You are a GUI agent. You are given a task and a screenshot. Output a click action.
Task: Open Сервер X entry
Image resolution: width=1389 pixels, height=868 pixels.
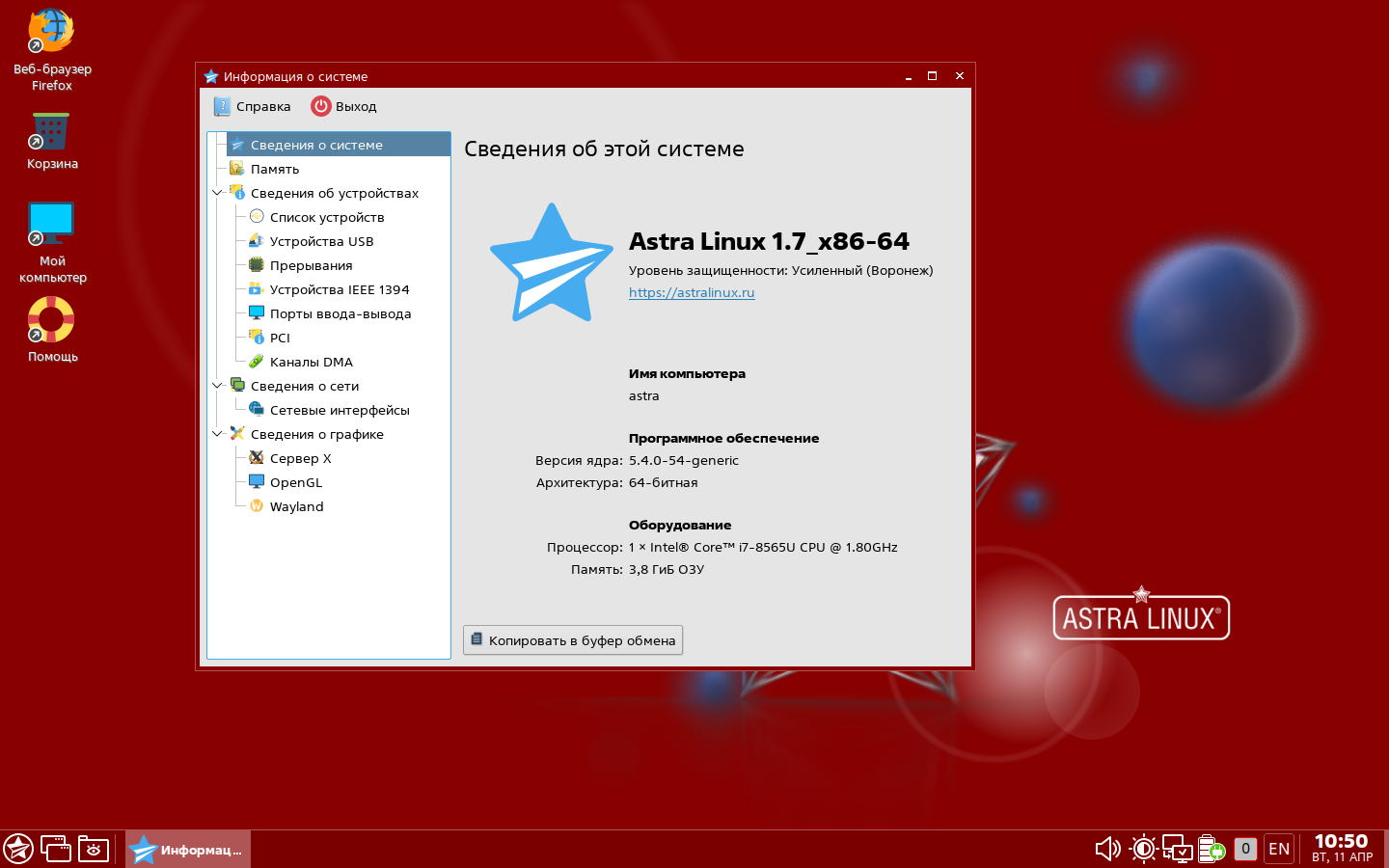(300, 458)
